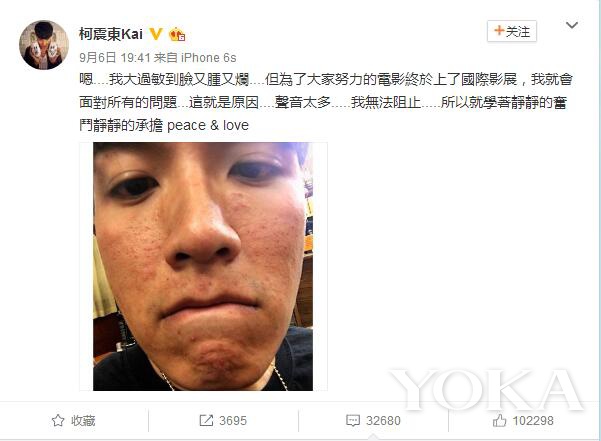This screenshot has width=601, height=441.
Task: Open the repost count 3695
Action: point(233,421)
